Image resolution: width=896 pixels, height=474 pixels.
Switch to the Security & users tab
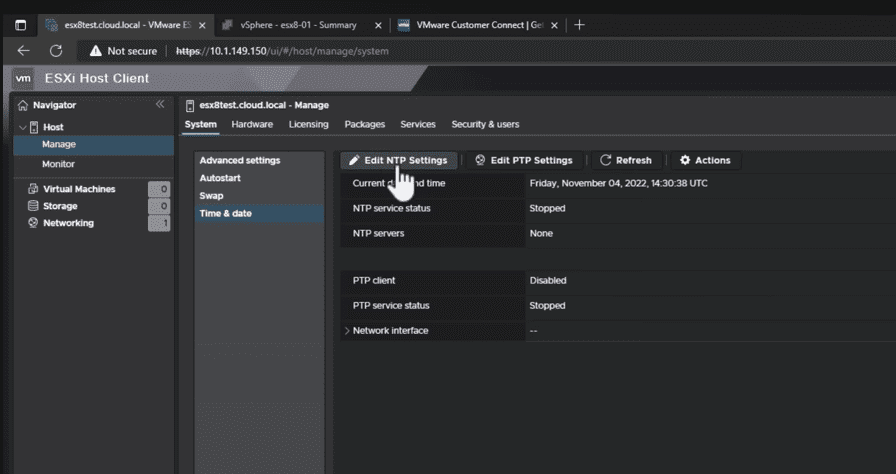(x=485, y=124)
